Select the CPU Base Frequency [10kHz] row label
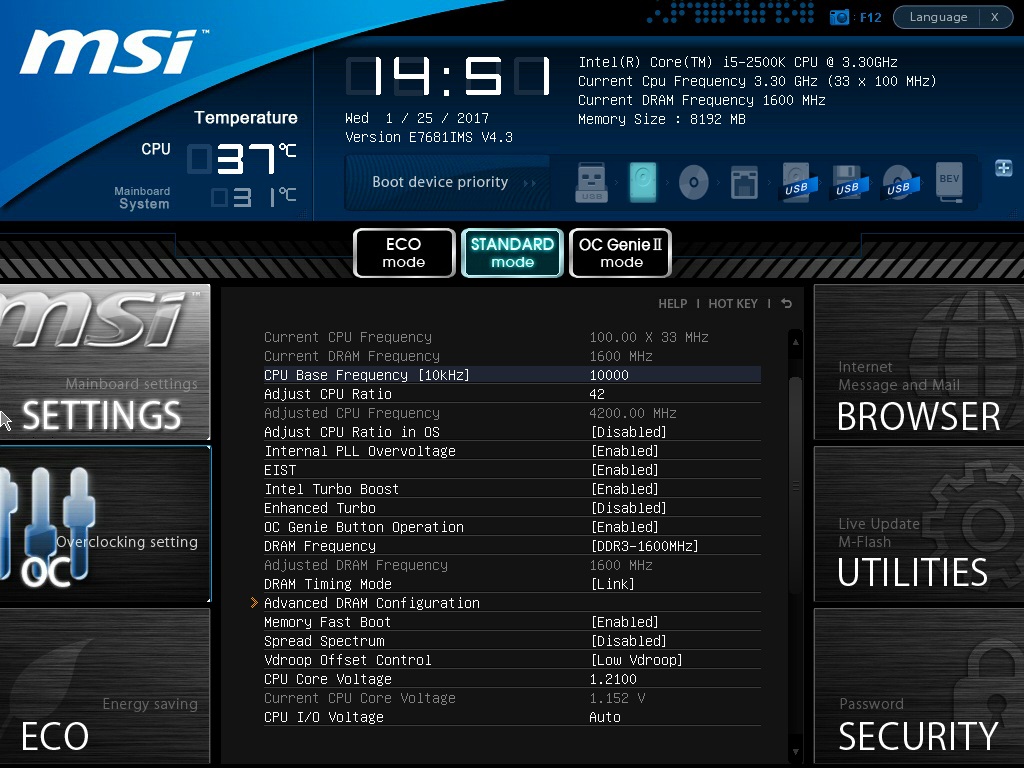The image size is (1024, 768). [366, 375]
